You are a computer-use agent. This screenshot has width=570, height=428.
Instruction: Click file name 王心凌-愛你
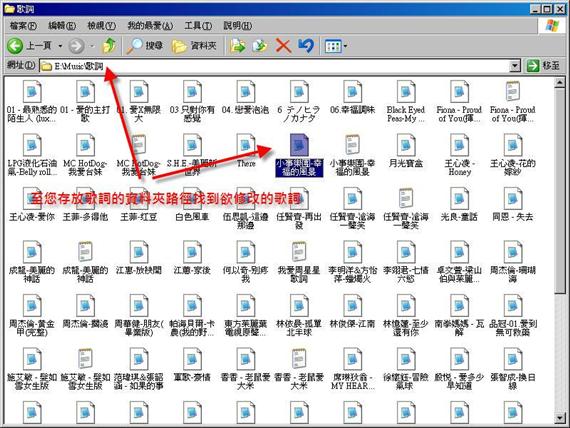pyautogui.click(x=32, y=217)
